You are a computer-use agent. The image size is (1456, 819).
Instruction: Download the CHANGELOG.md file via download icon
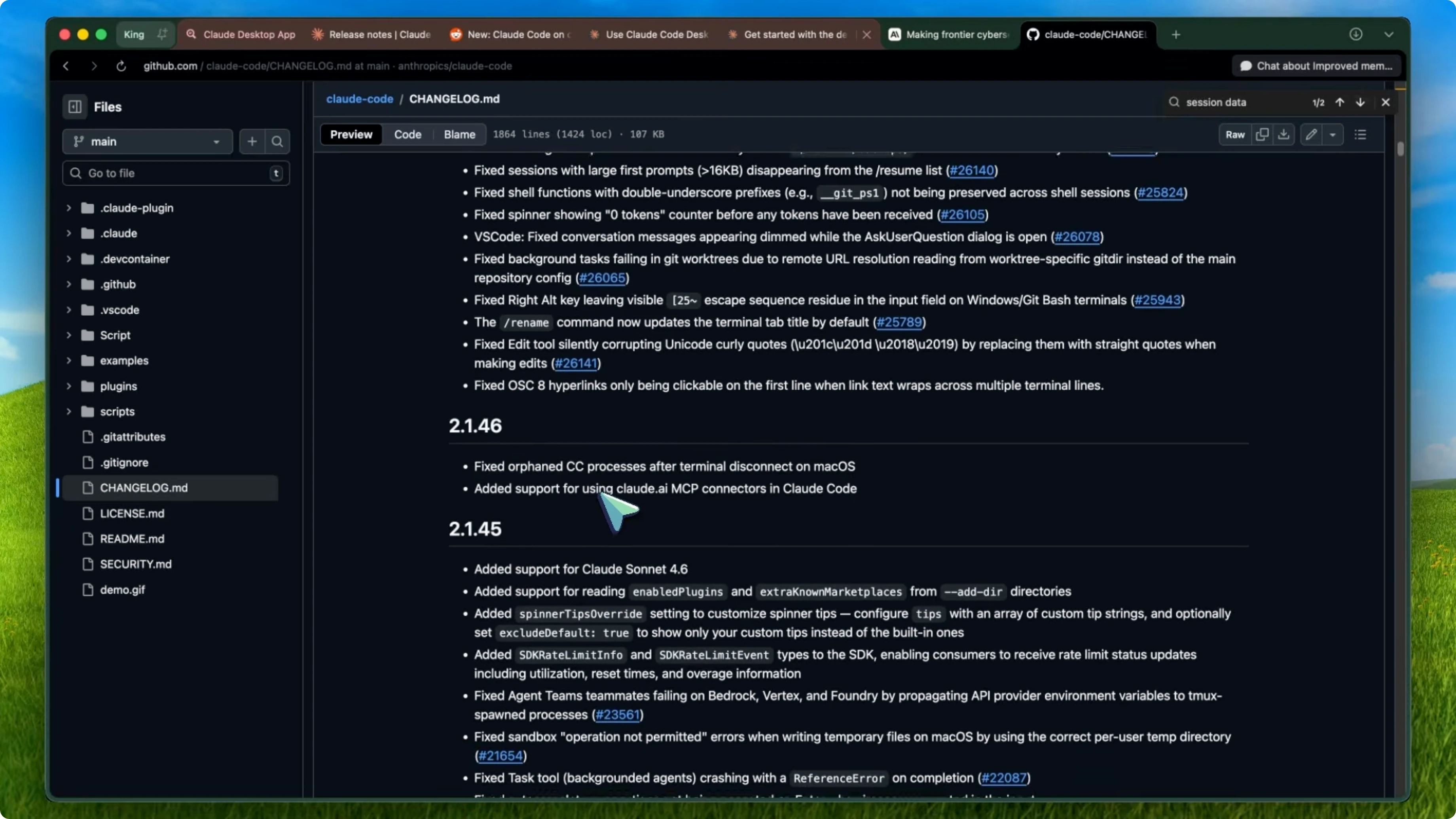point(1283,134)
